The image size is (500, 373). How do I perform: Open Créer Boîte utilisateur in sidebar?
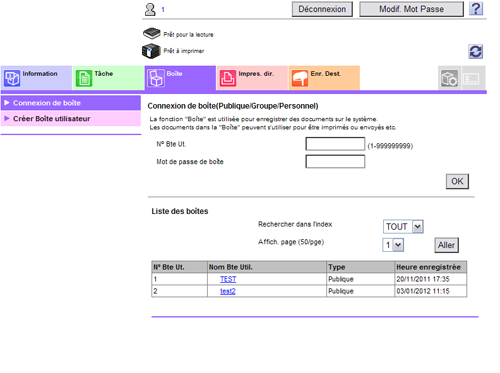point(71,119)
